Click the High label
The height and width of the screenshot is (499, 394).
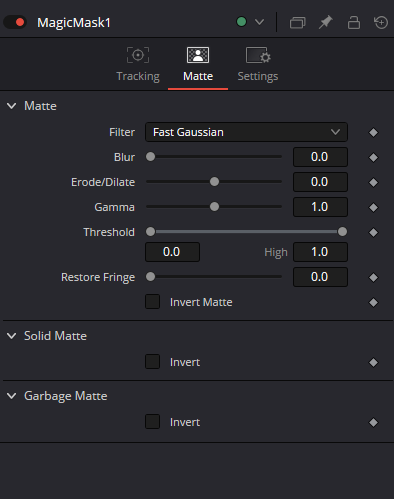(276, 252)
